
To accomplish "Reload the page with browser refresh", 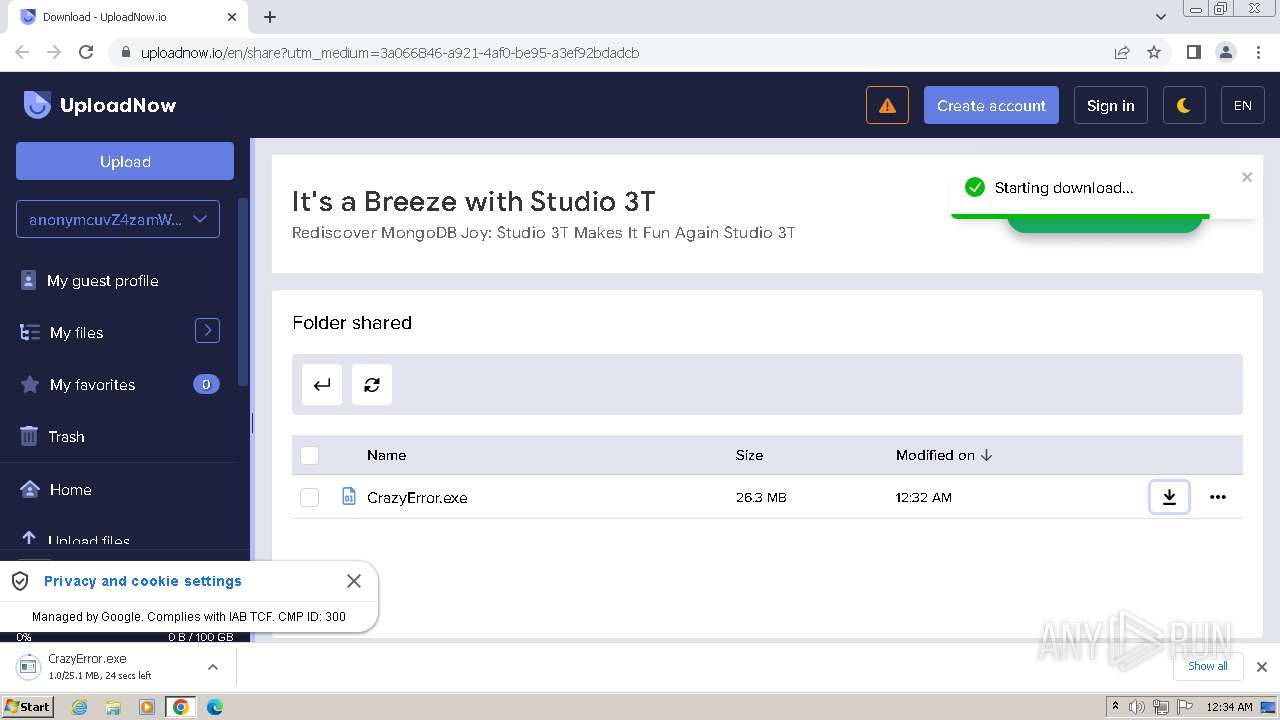I will coord(86,52).
